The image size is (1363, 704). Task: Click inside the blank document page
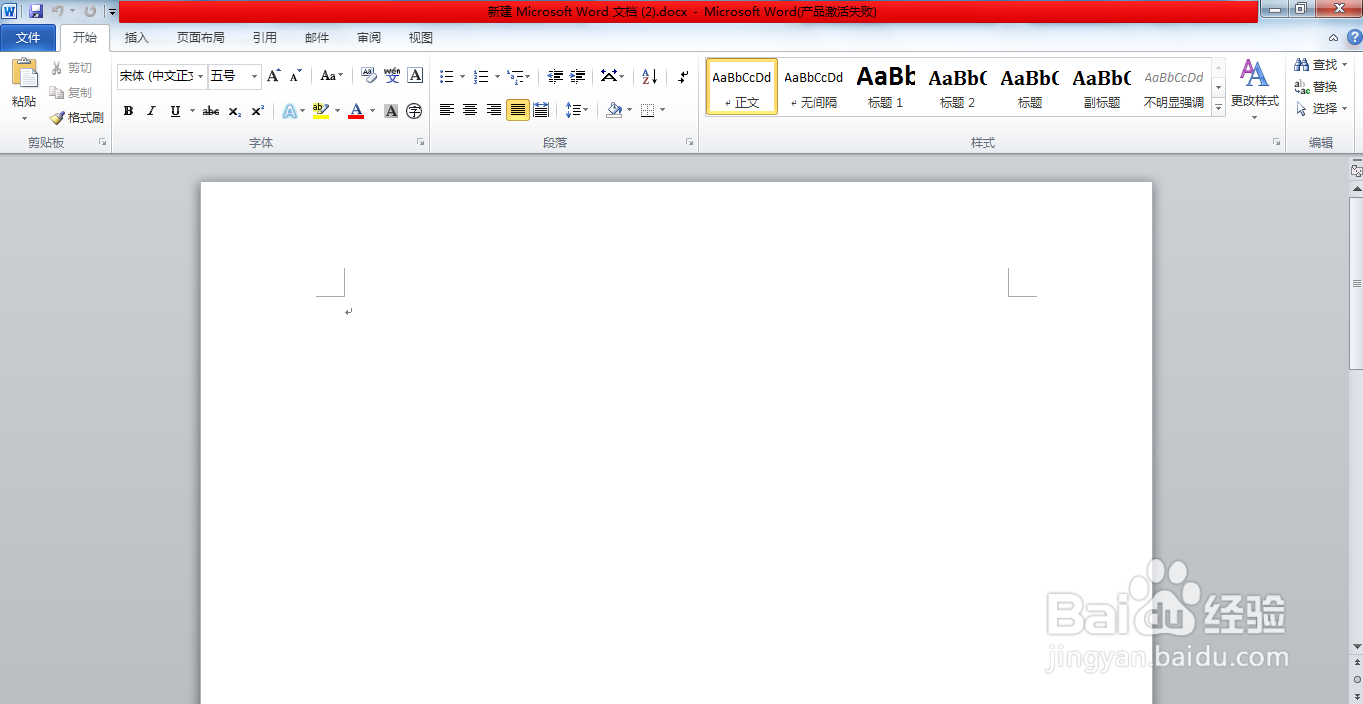pos(676,442)
